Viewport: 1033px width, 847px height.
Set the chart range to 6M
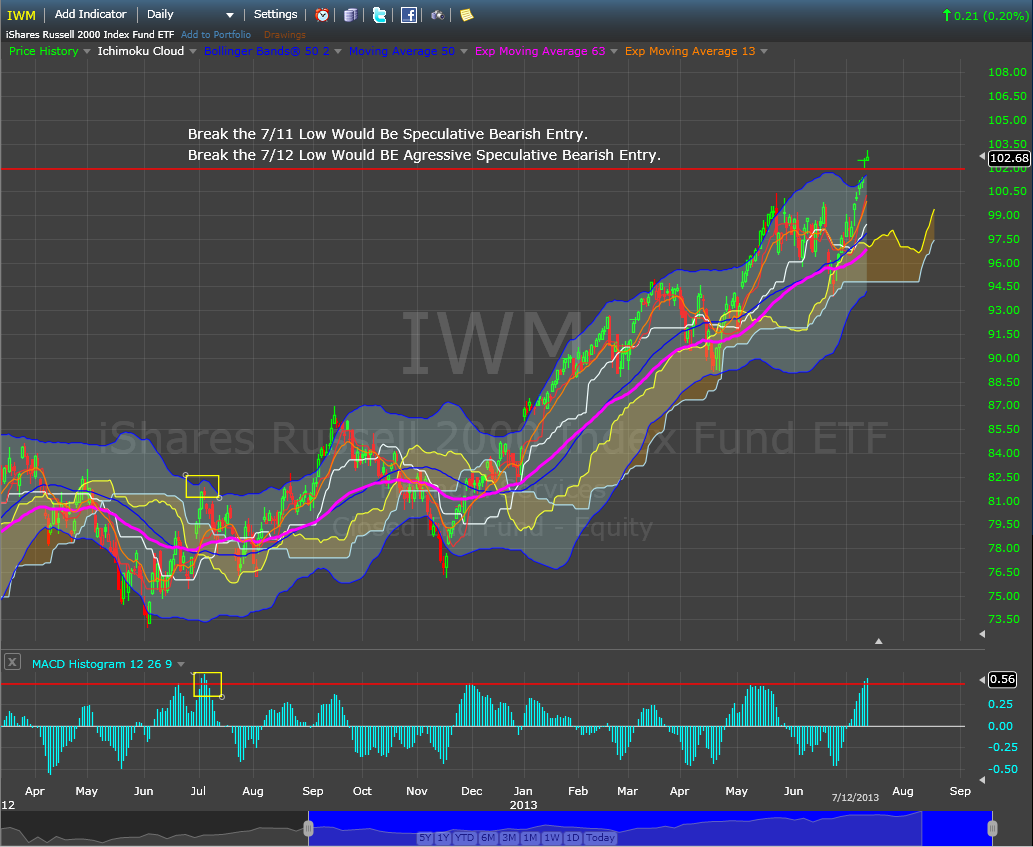[488, 838]
